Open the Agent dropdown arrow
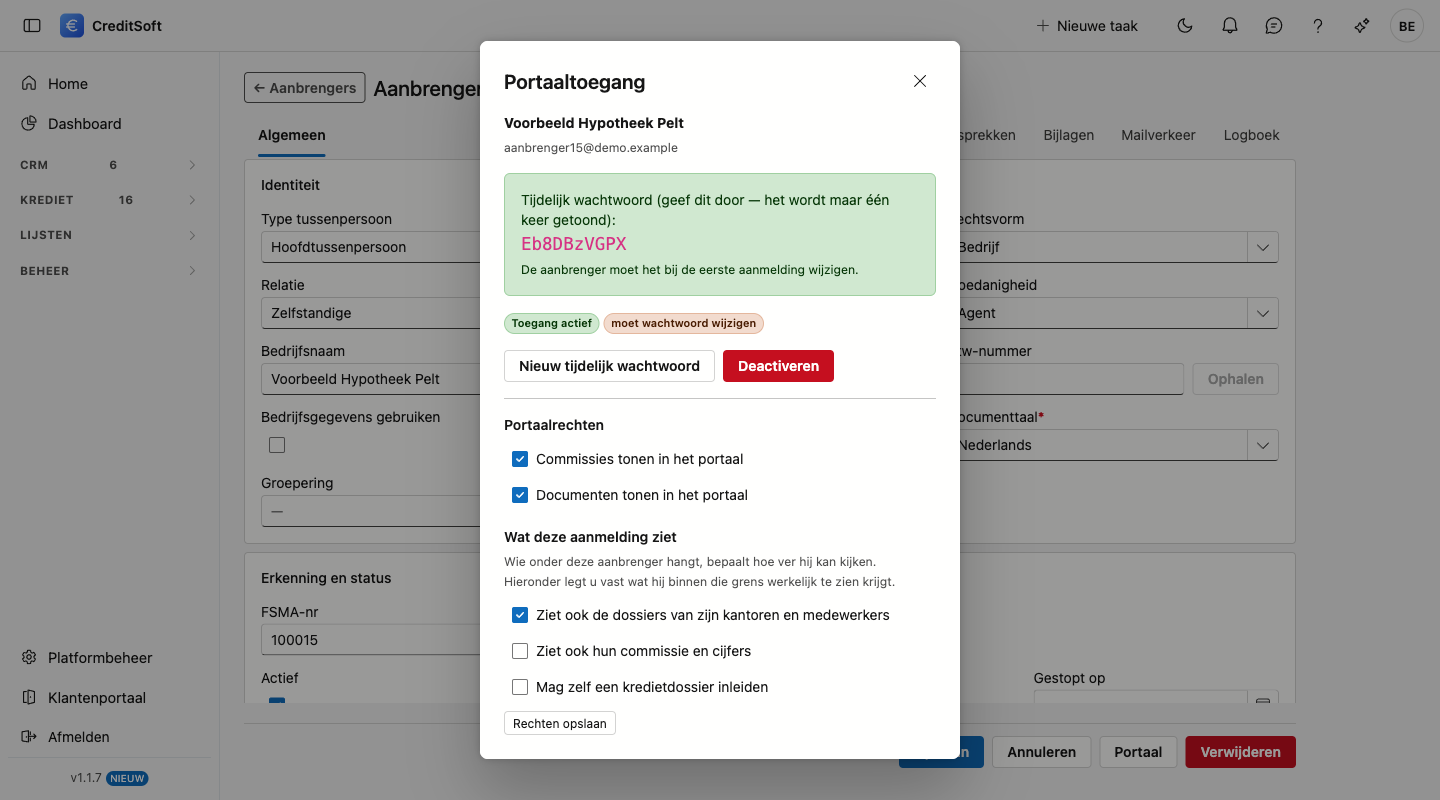 [x=1262, y=313]
